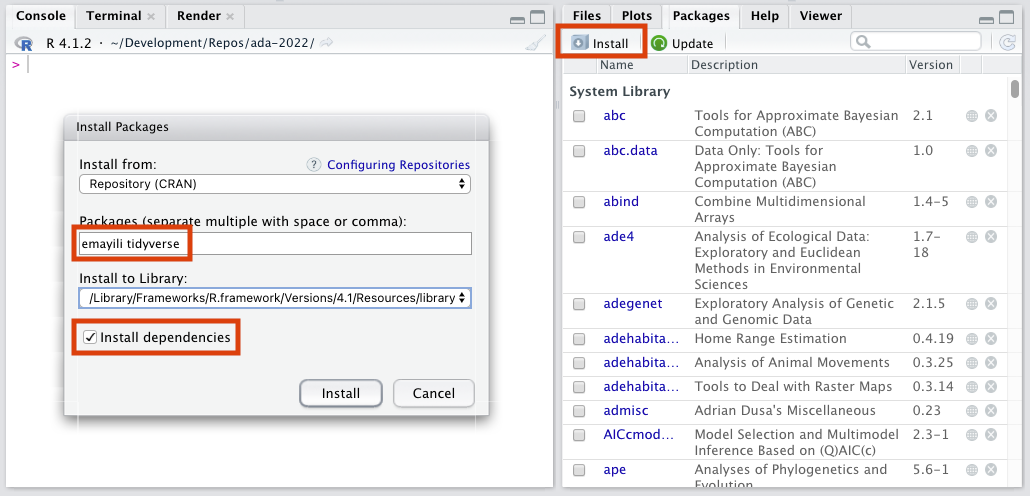Uncheck the Install dependencies checkbox

pos(90,338)
